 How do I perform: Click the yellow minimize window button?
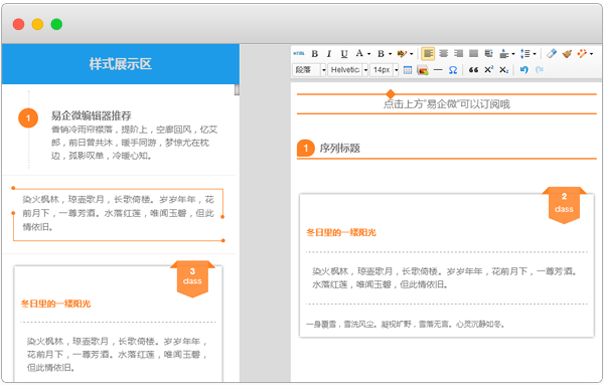tap(37, 24)
